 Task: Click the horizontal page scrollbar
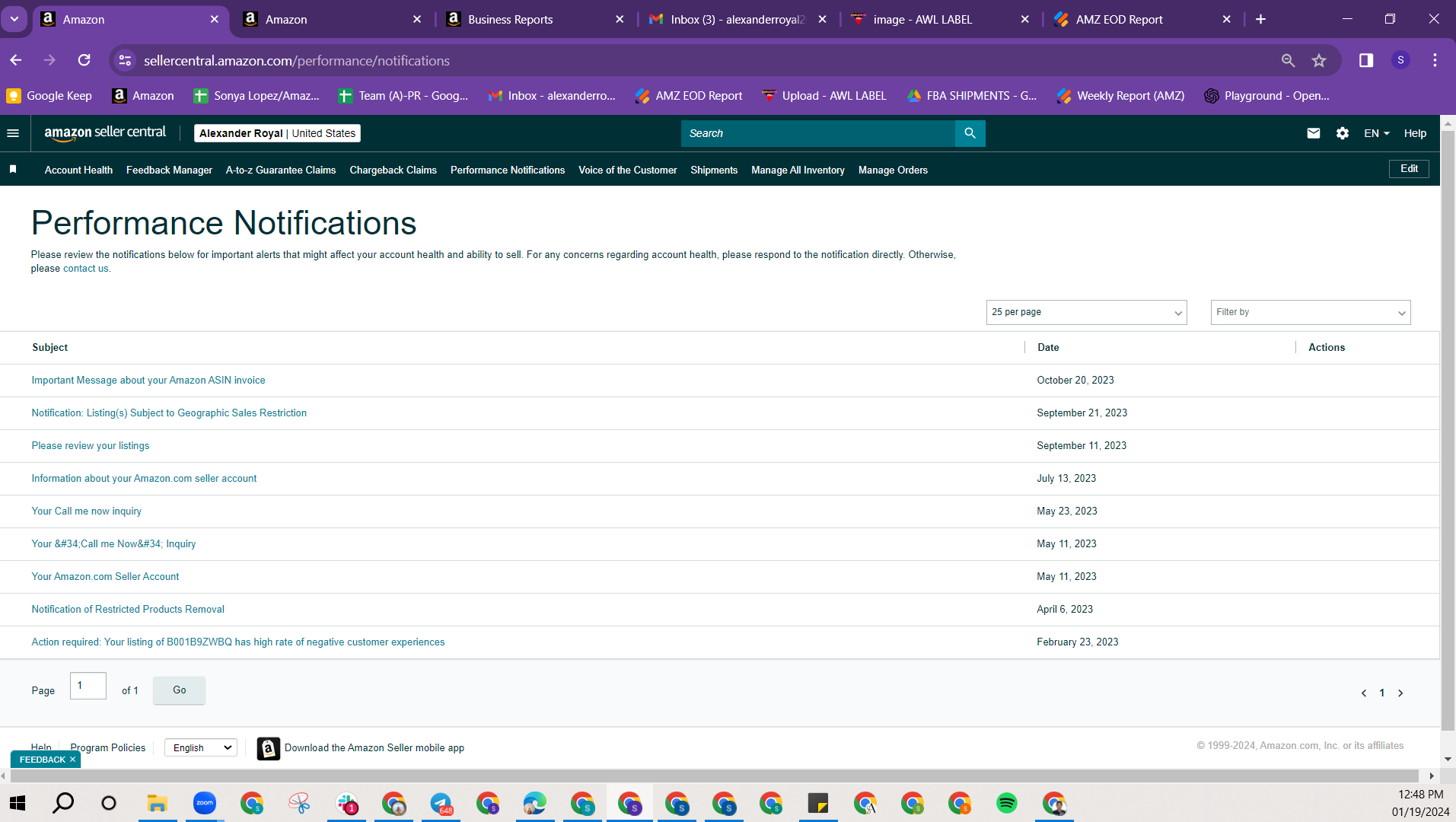pos(715,776)
